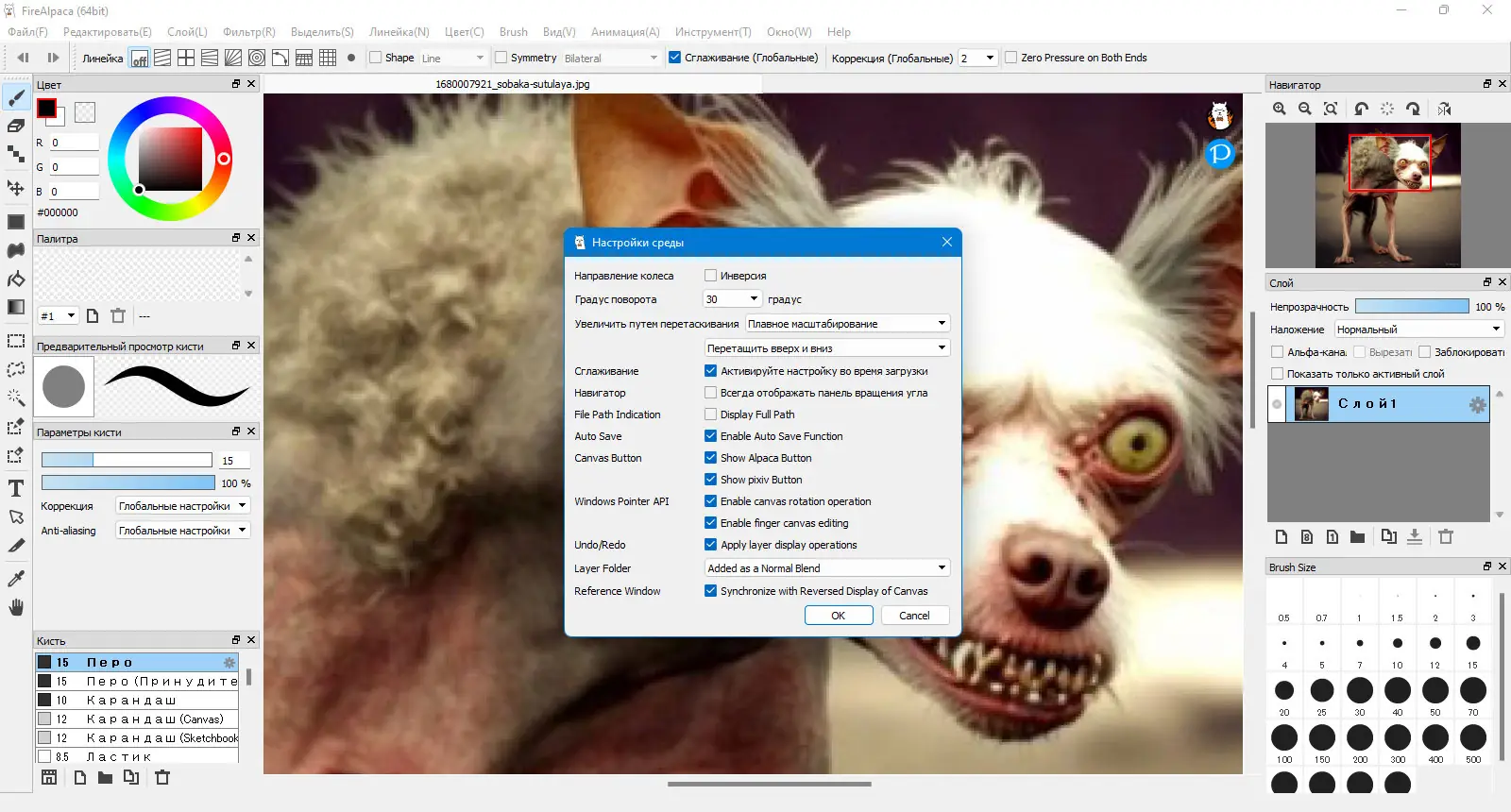Enable the parallel lines snap

(x=162, y=58)
